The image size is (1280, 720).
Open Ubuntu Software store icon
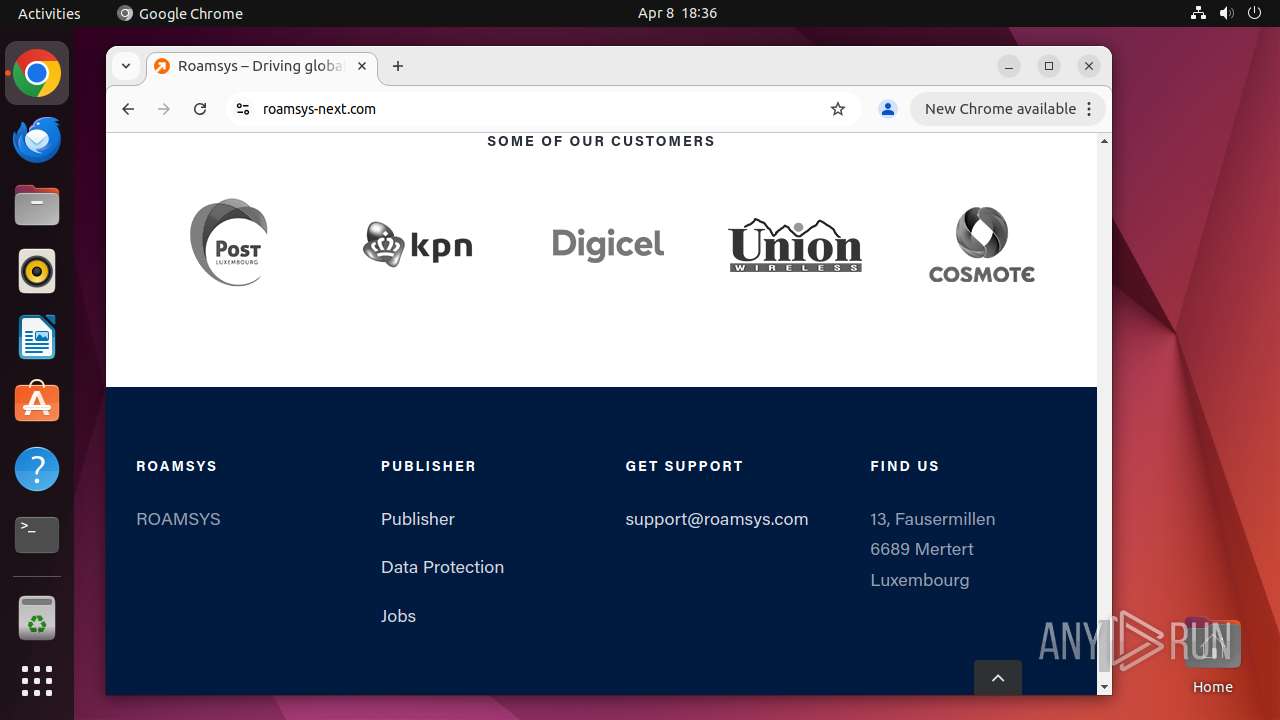[37, 403]
